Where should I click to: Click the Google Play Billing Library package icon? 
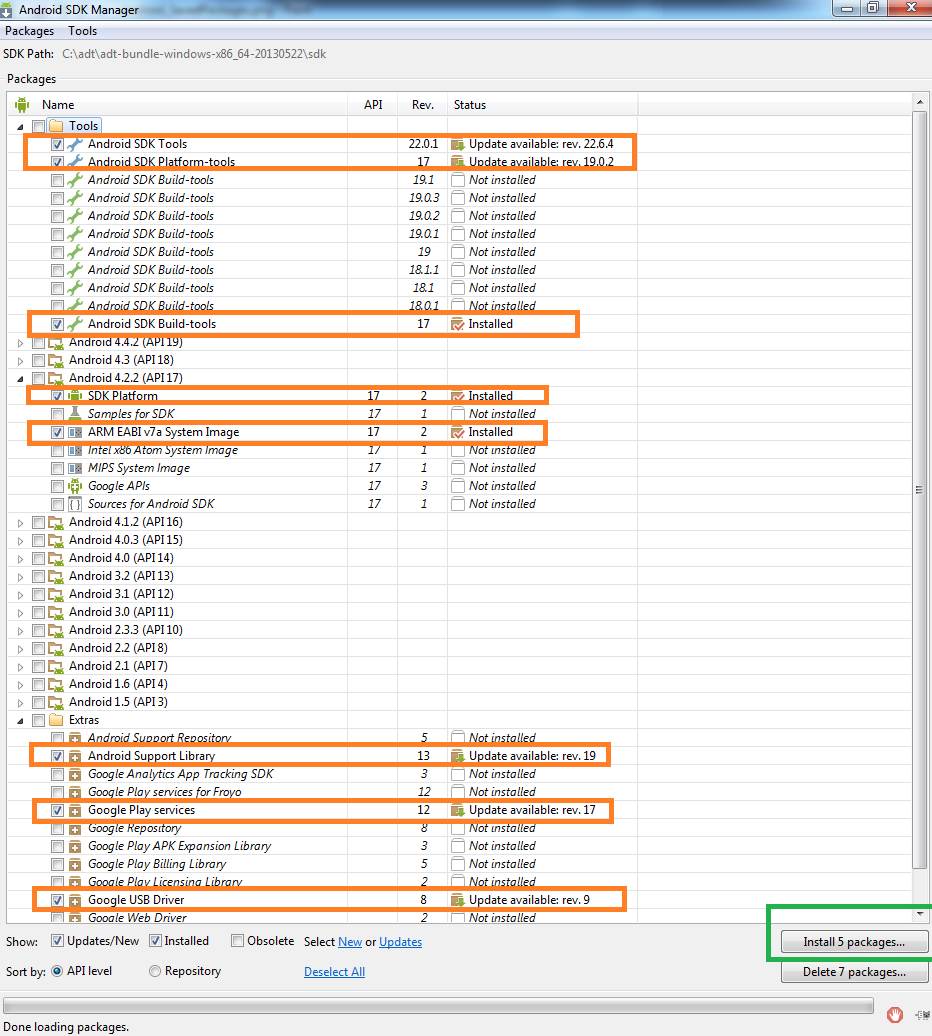[75, 864]
